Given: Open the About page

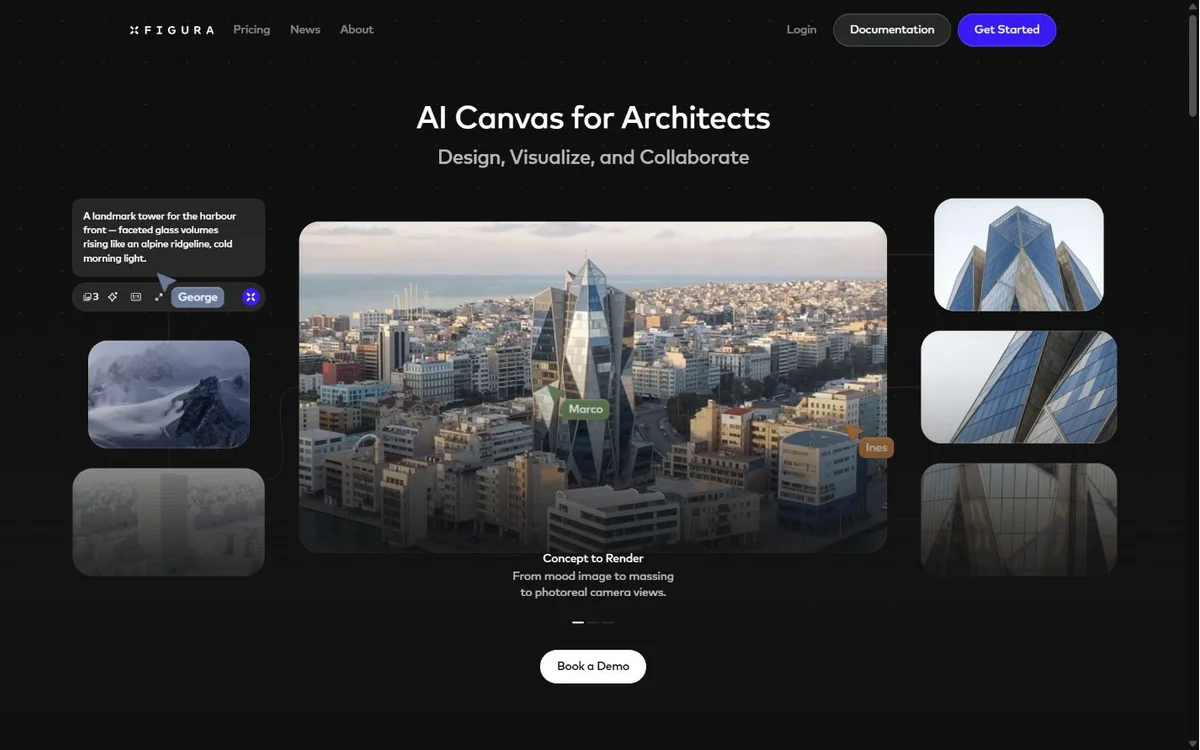Looking at the screenshot, I should (357, 30).
